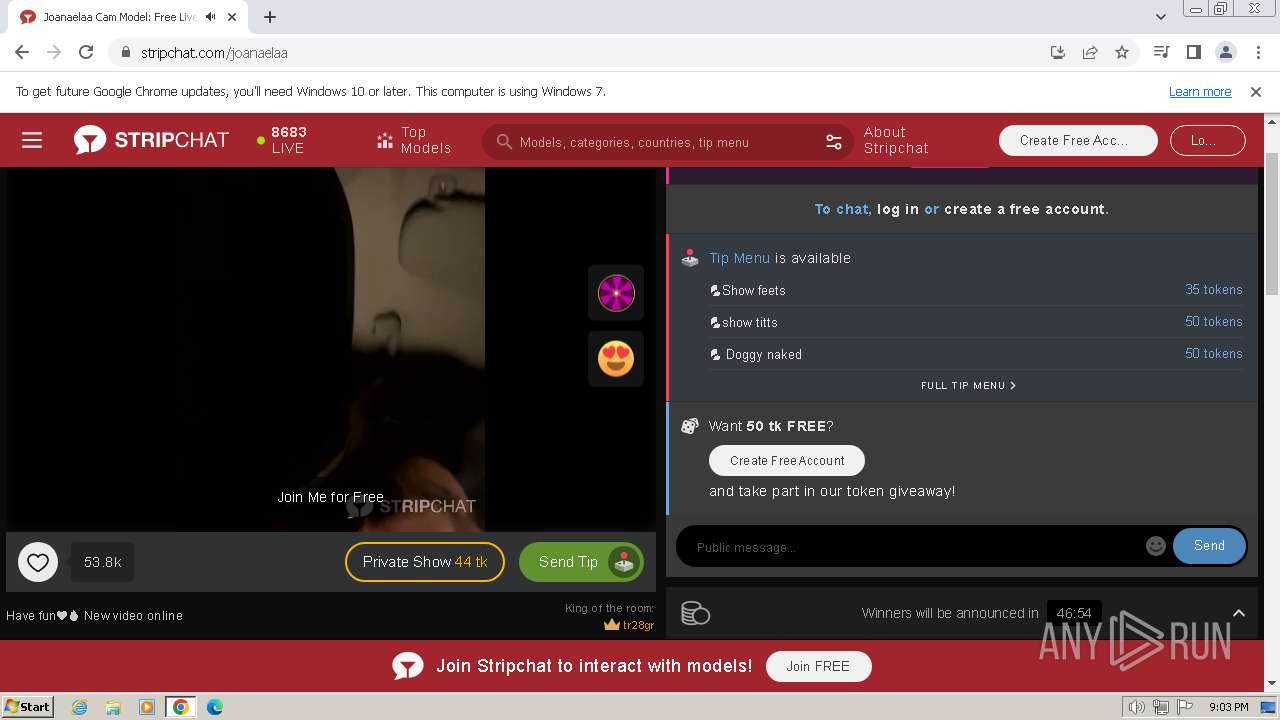
Task: Select the Joanaelaa Cam Model tab
Action: pyautogui.click(x=127, y=17)
